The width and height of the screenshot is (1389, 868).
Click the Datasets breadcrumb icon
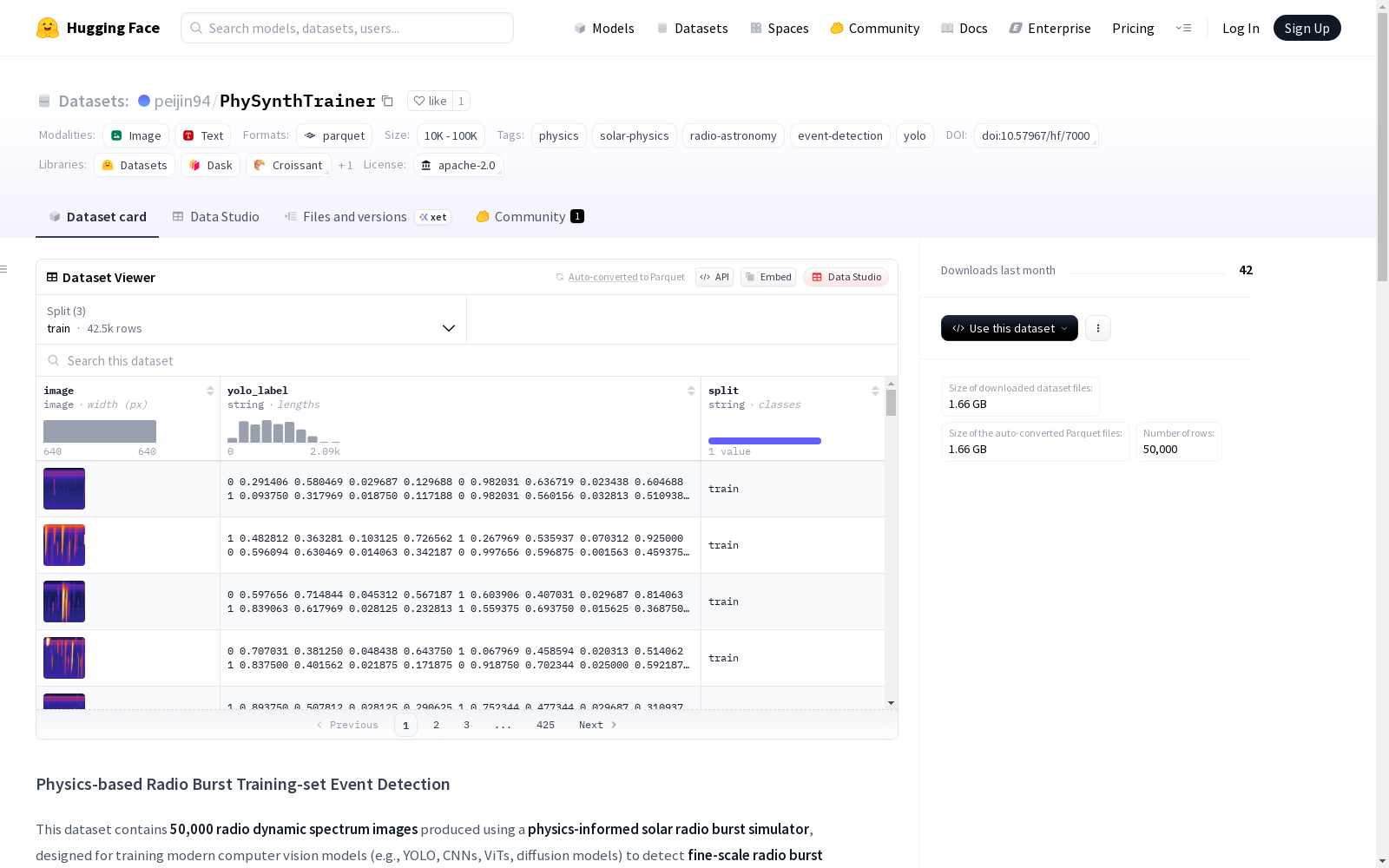point(44,101)
